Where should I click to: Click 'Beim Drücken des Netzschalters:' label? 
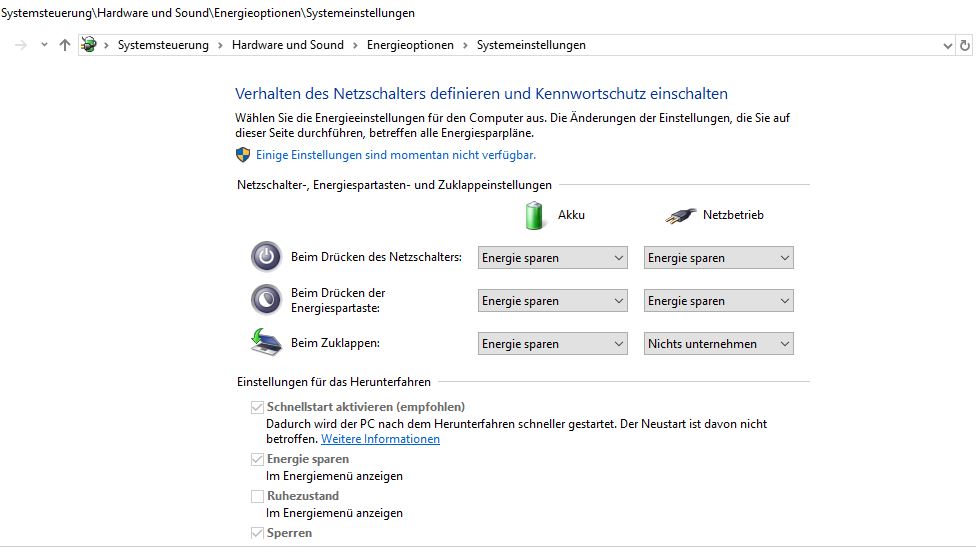click(x=377, y=257)
